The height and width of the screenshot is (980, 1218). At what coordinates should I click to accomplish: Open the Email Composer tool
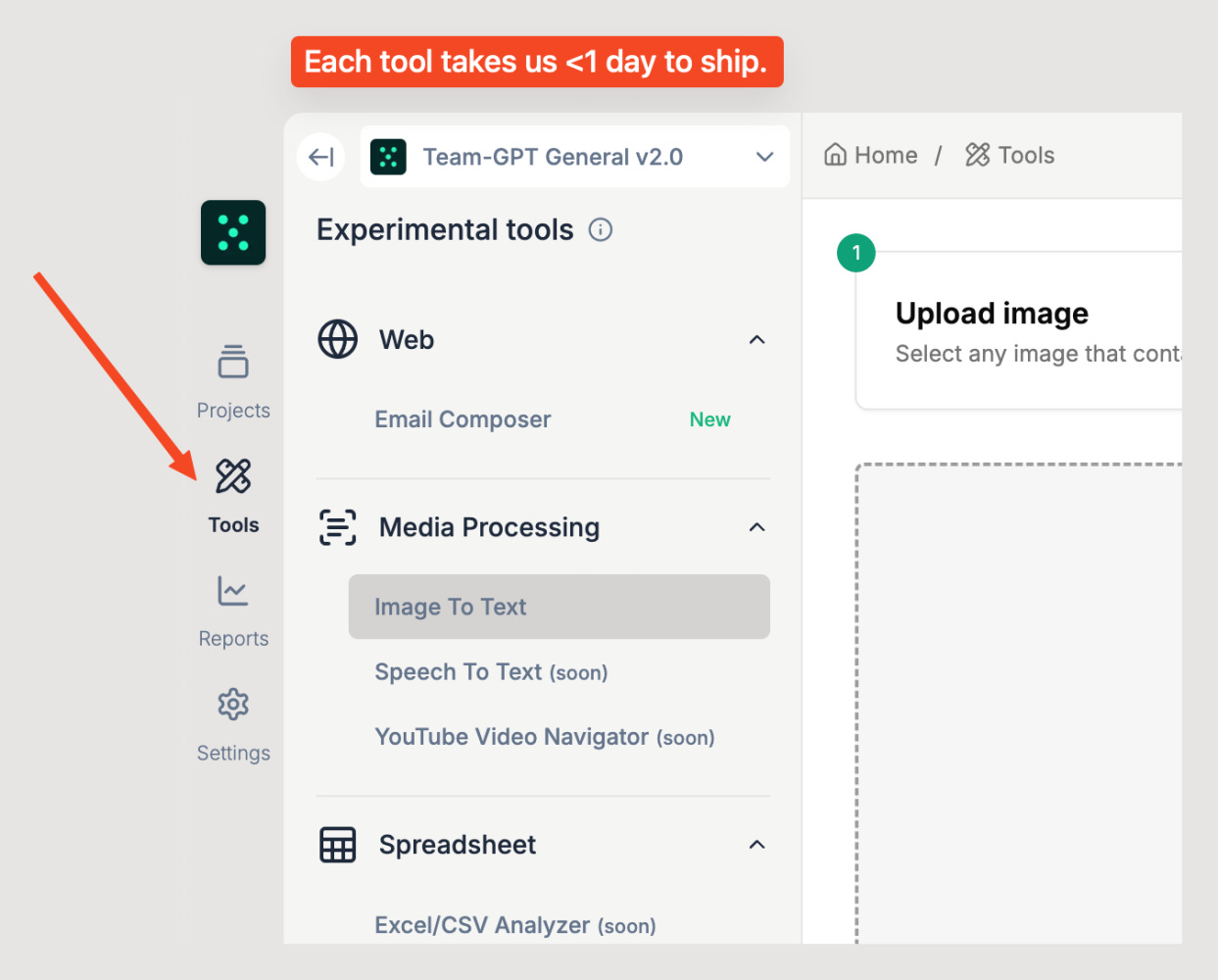coord(463,419)
